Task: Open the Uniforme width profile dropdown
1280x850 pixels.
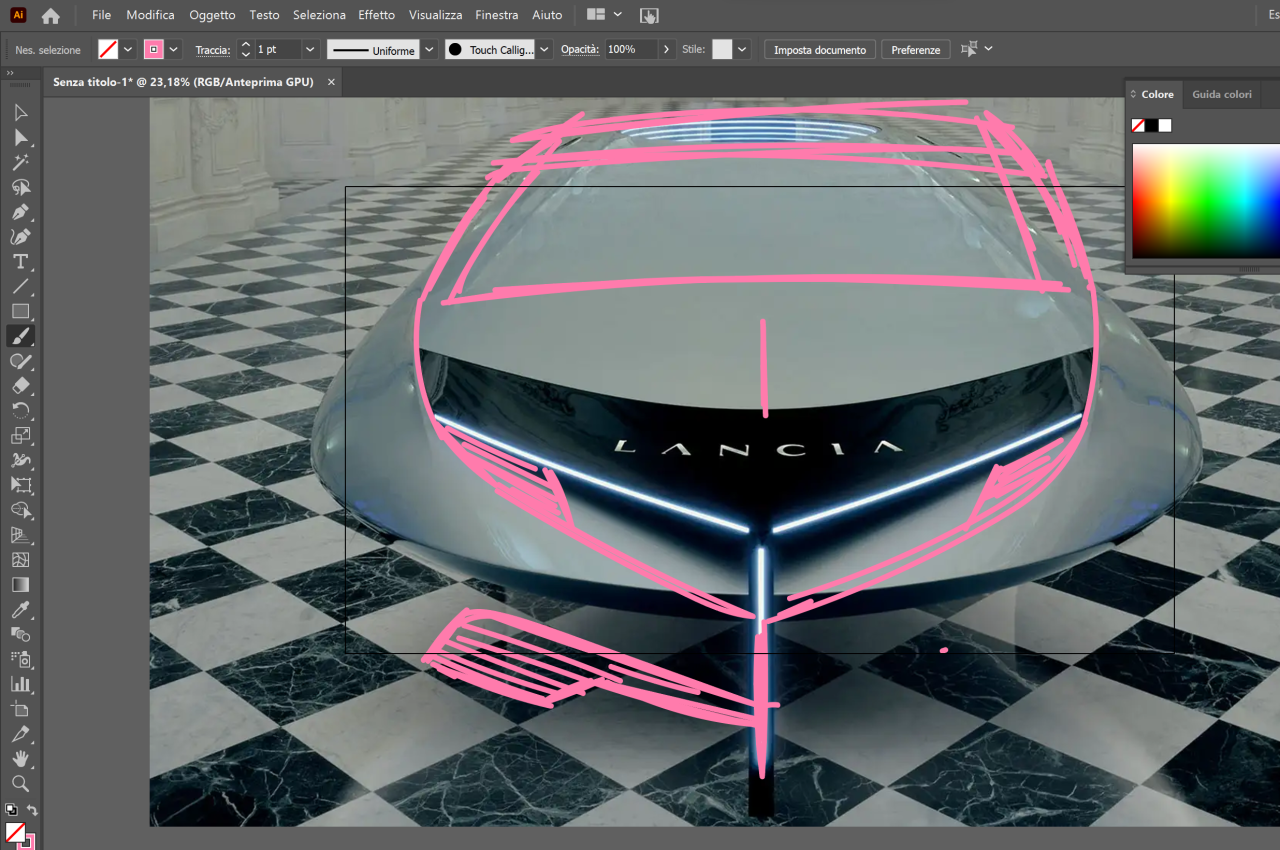Action: [x=429, y=49]
